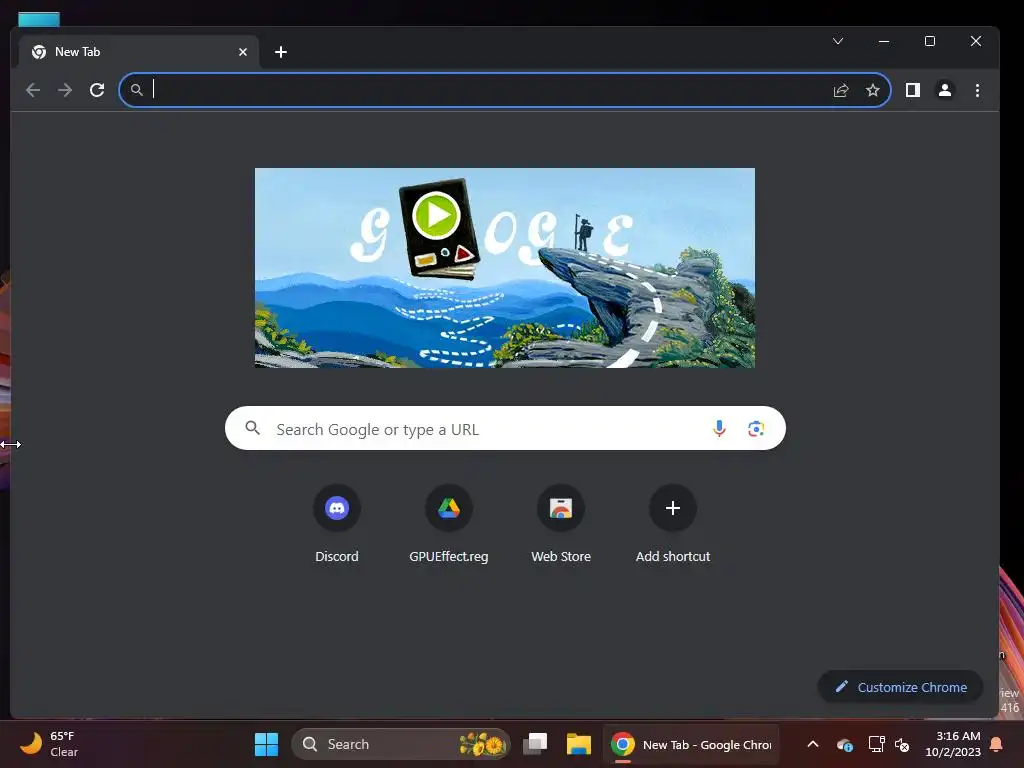
Task: Close the New Tab tab
Action: (242, 52)
